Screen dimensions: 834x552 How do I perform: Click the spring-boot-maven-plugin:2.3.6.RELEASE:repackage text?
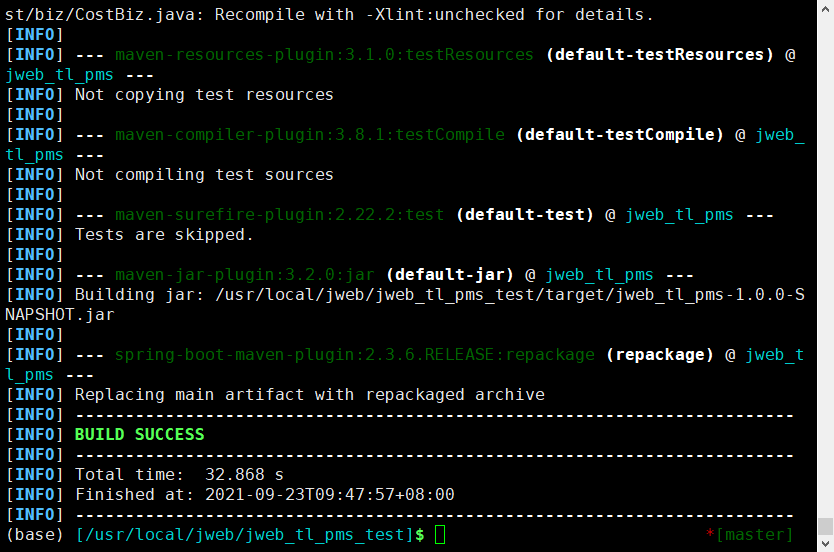355,355
